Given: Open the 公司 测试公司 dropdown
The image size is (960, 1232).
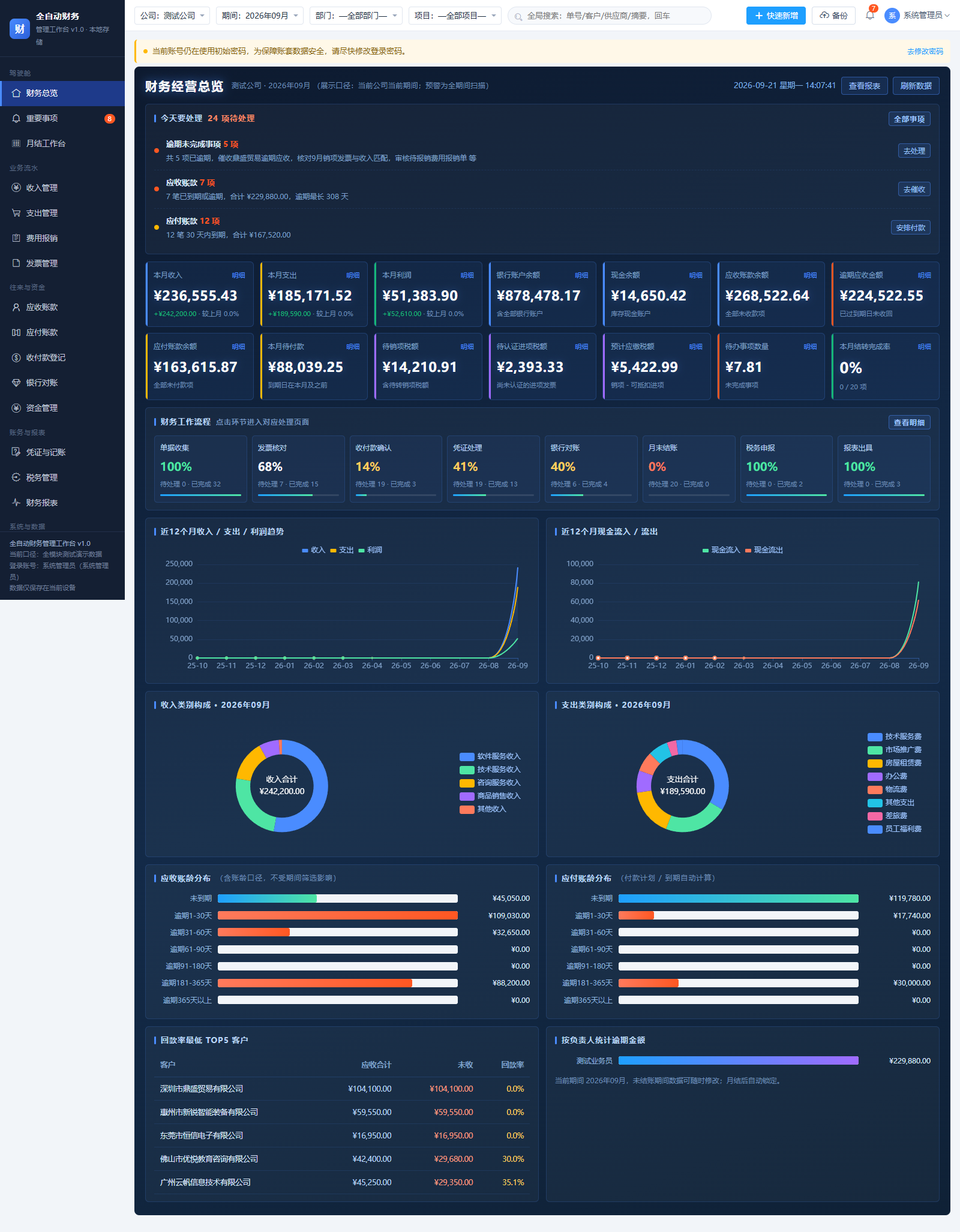Looking at the screenshot, I should click(x=172, y=16).
